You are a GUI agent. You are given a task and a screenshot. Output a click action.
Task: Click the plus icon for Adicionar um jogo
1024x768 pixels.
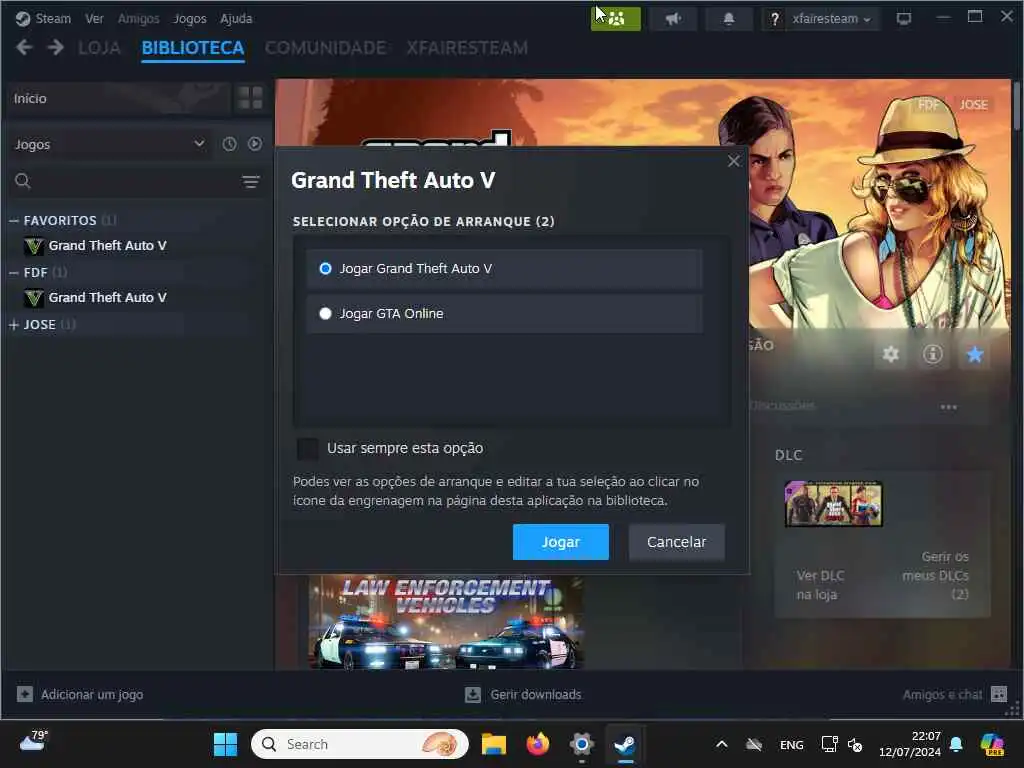[x=25, y=694]
